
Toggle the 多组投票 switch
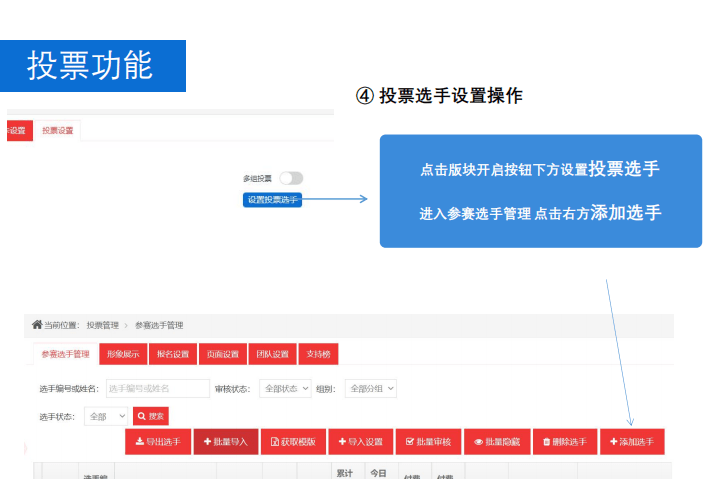[290, 178]
